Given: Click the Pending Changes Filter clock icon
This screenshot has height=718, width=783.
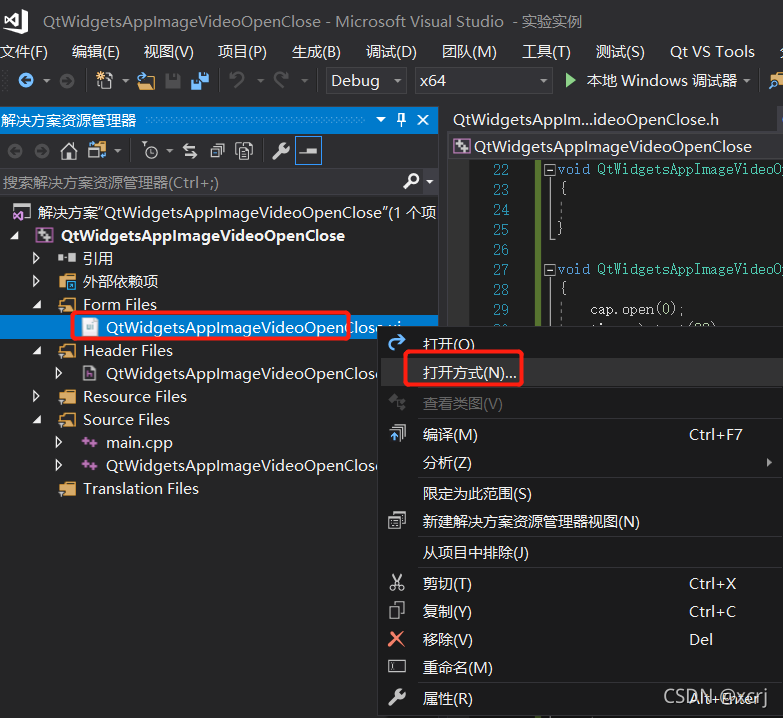Looking at the screenshot, I should click(x=150, y=150).
